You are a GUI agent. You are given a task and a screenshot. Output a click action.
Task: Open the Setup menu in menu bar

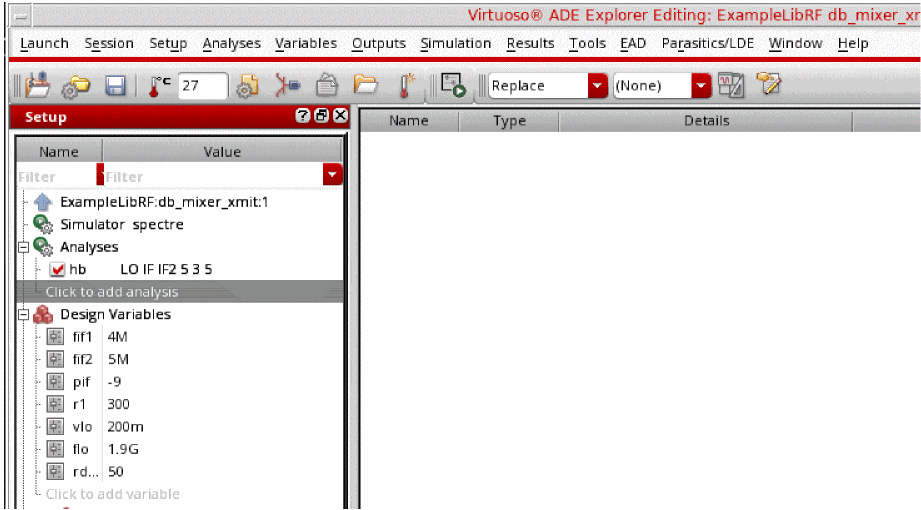(168, 43)
